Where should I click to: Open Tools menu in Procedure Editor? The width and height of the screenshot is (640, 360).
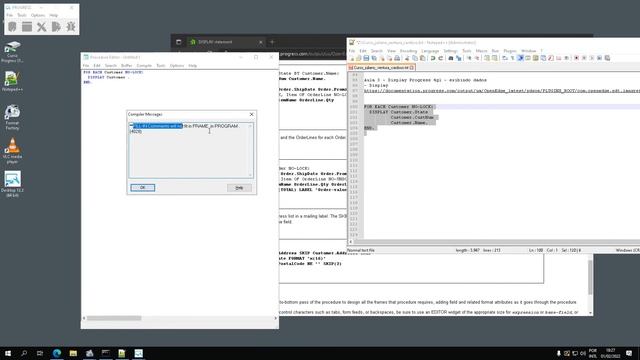click(161, 66)
